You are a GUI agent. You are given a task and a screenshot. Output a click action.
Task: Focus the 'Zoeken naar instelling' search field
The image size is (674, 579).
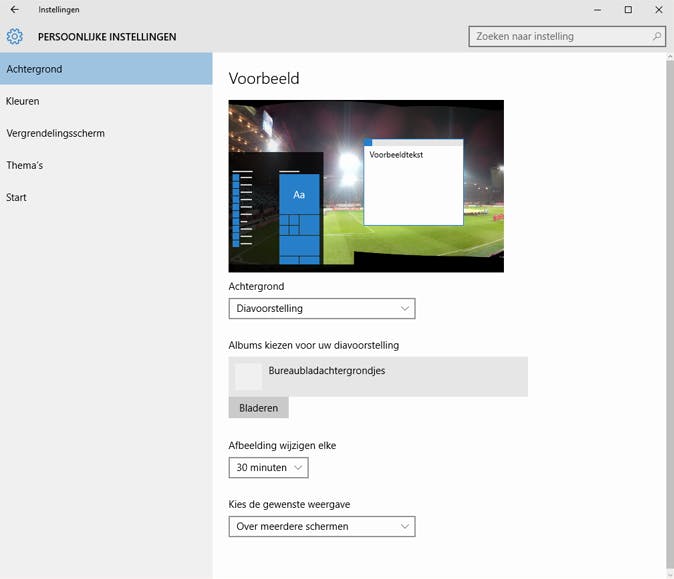567,37
